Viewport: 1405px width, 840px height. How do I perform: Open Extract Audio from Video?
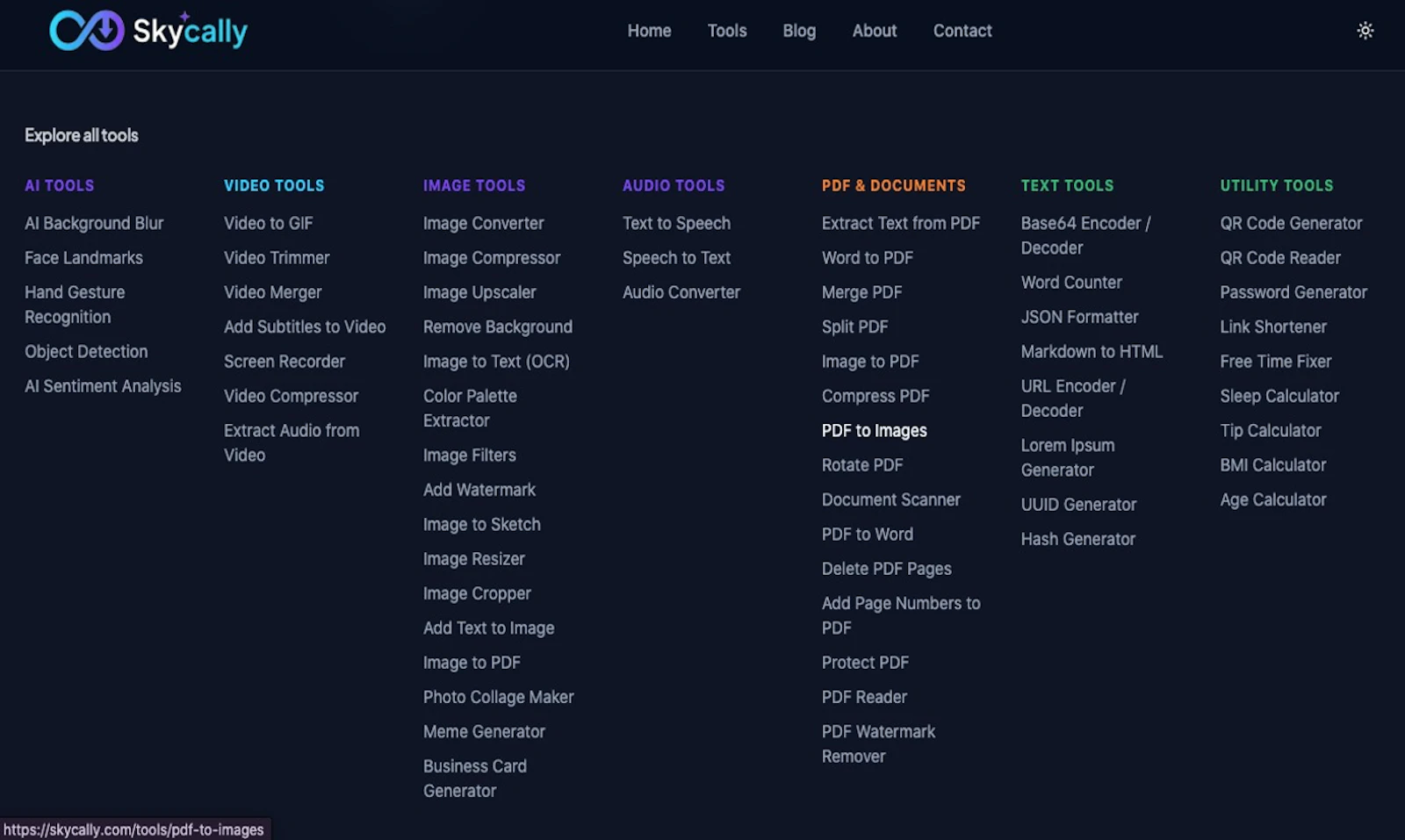coord(292,443)
